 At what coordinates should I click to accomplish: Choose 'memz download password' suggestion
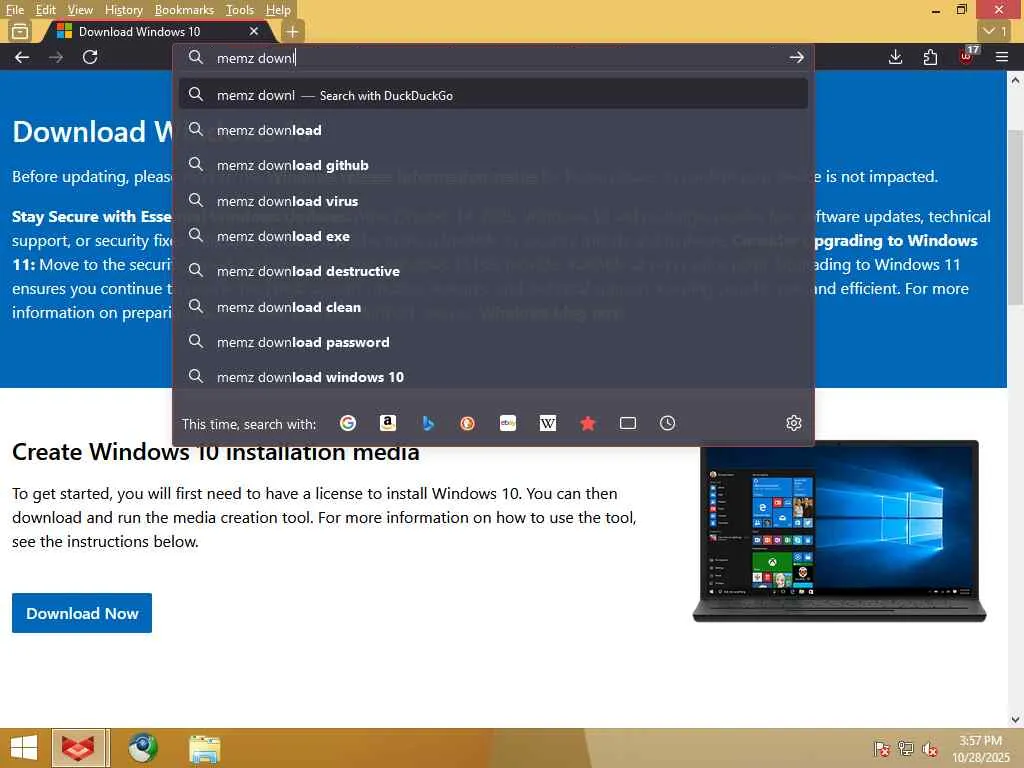pyautogui.click(x=493, y=342)
